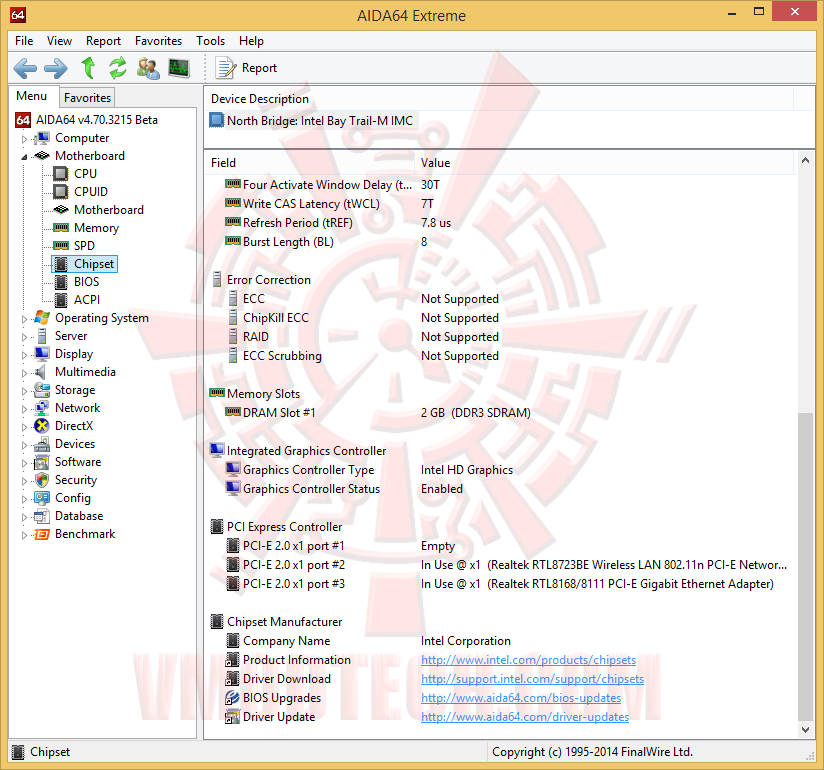Go back using the left arrow toolbar icon

pos(25,68)
